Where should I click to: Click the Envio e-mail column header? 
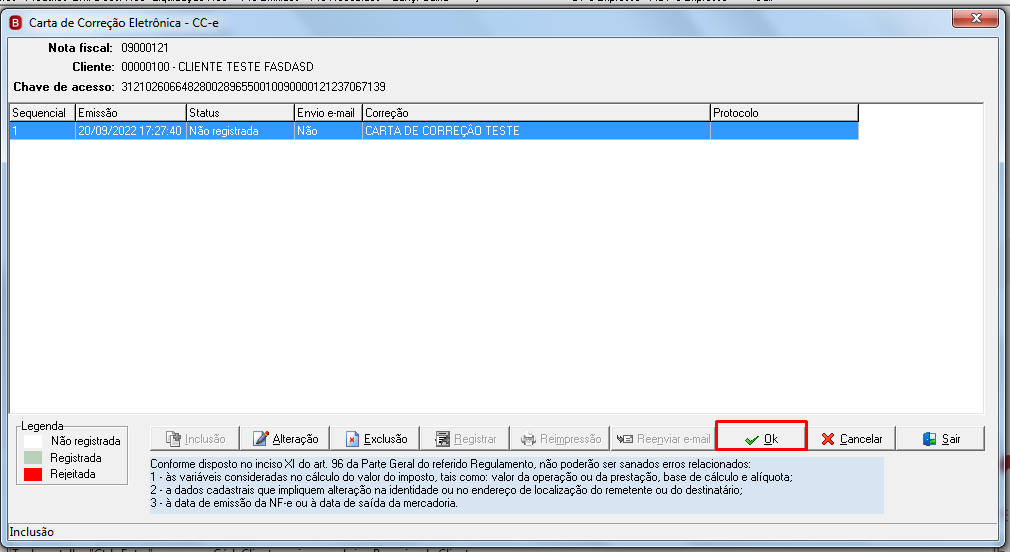[329, 113]
